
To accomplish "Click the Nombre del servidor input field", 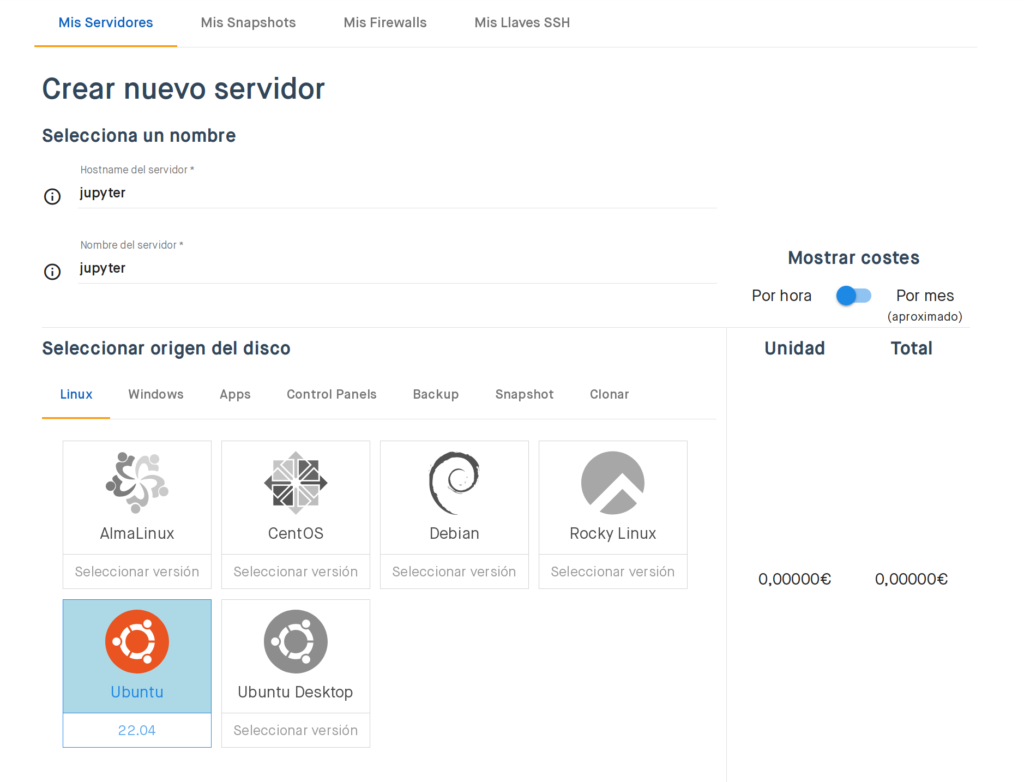I will point(398,269).
